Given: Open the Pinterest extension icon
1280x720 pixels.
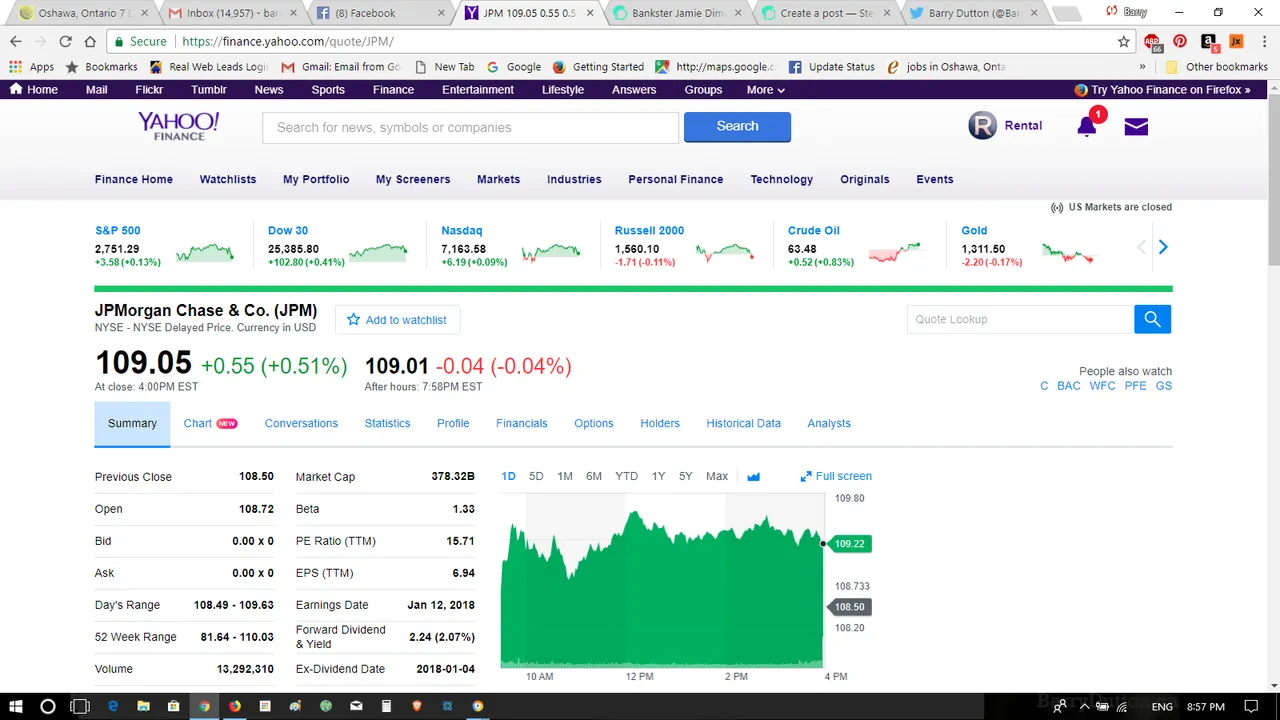Looking at the screenshot, I should (1180, 42).
